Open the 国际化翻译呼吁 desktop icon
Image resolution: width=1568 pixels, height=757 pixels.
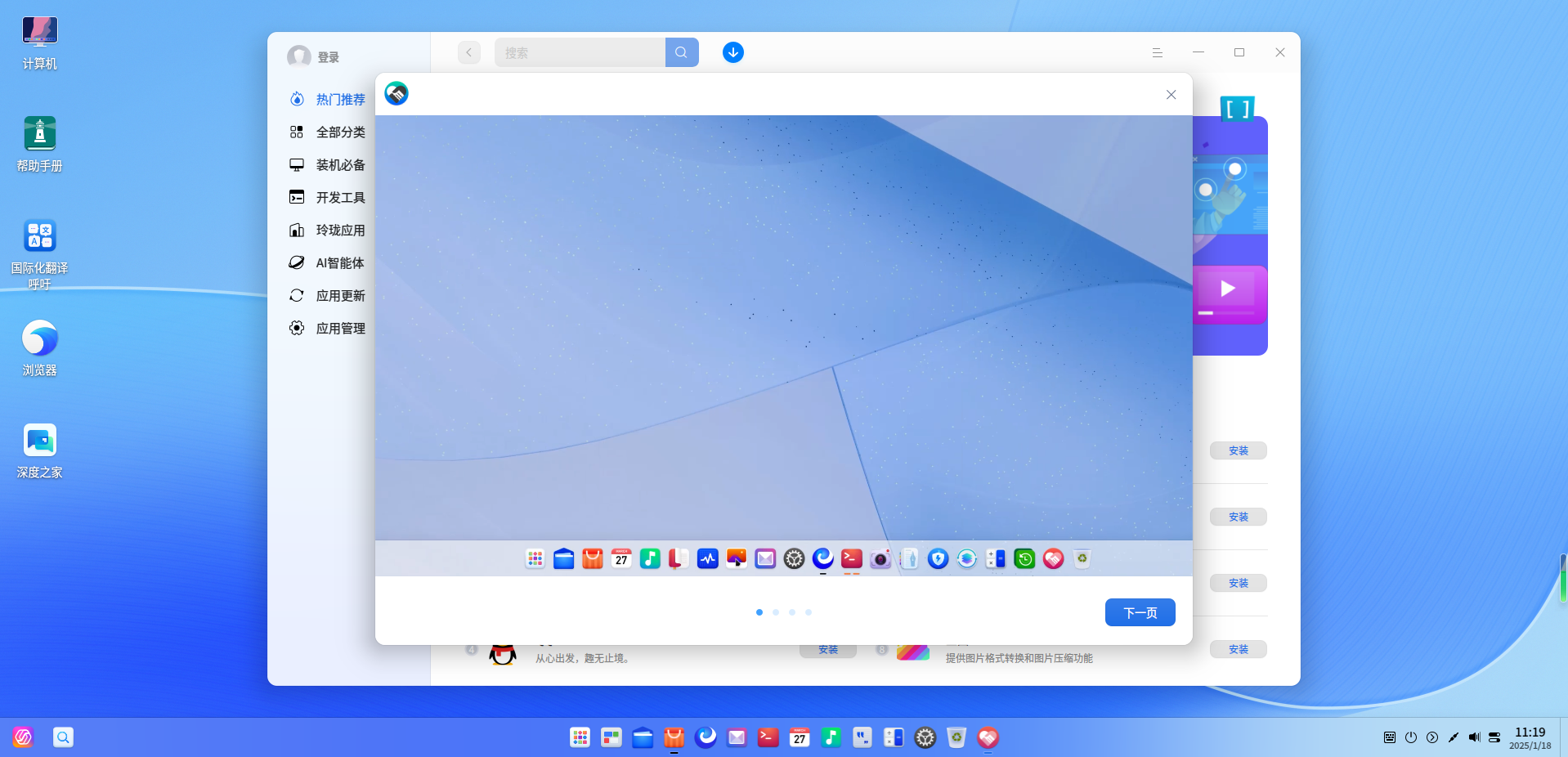click(39, 254)
